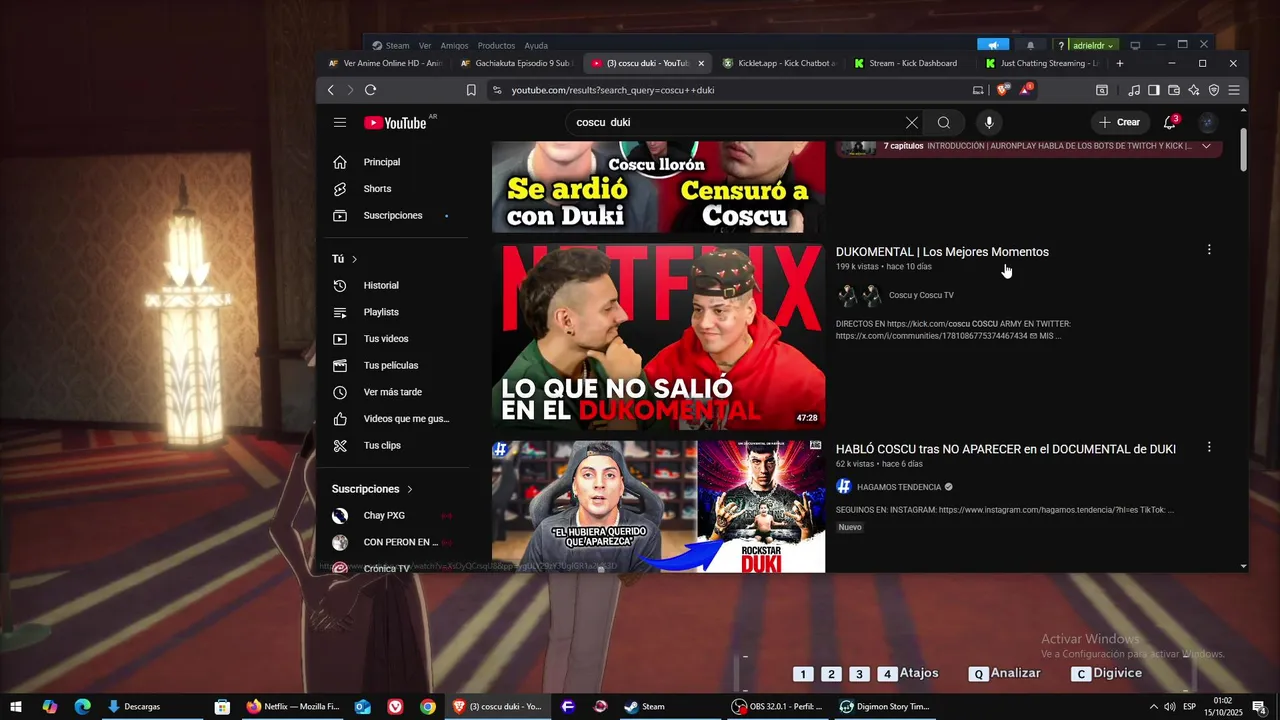The image size is (1280, 720).
Task: Switch to Gachiakuta Episodio 9 tab
Action: click(515, 63)
